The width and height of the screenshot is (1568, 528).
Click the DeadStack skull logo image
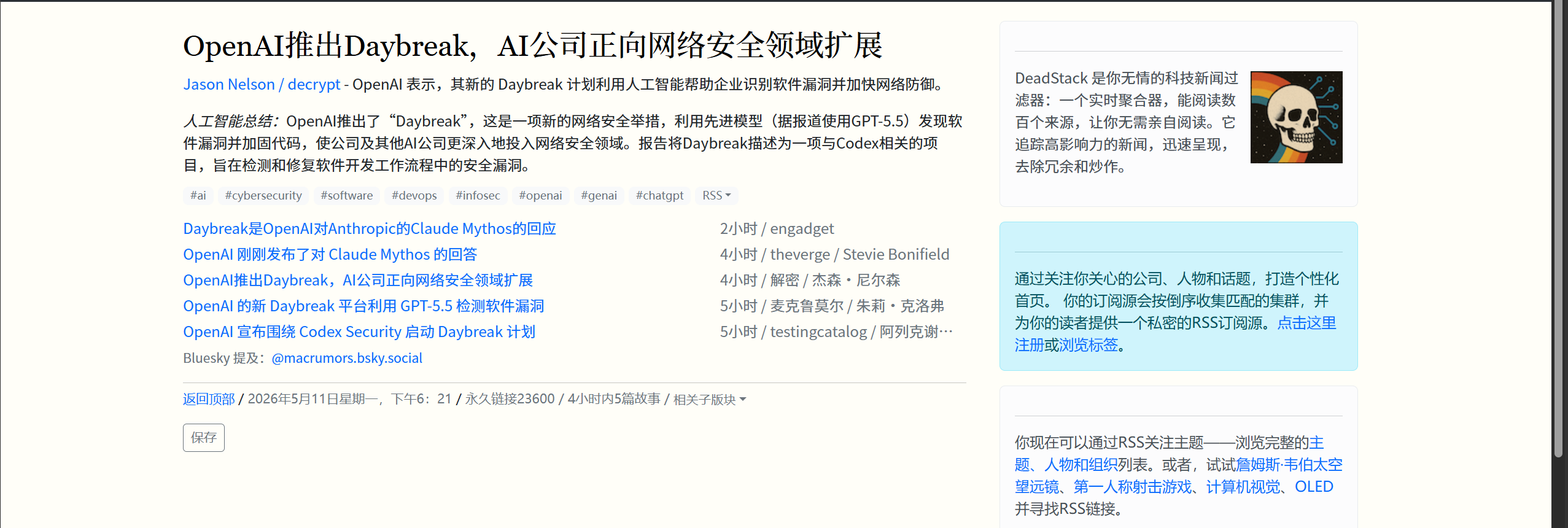pos(1296,117)
